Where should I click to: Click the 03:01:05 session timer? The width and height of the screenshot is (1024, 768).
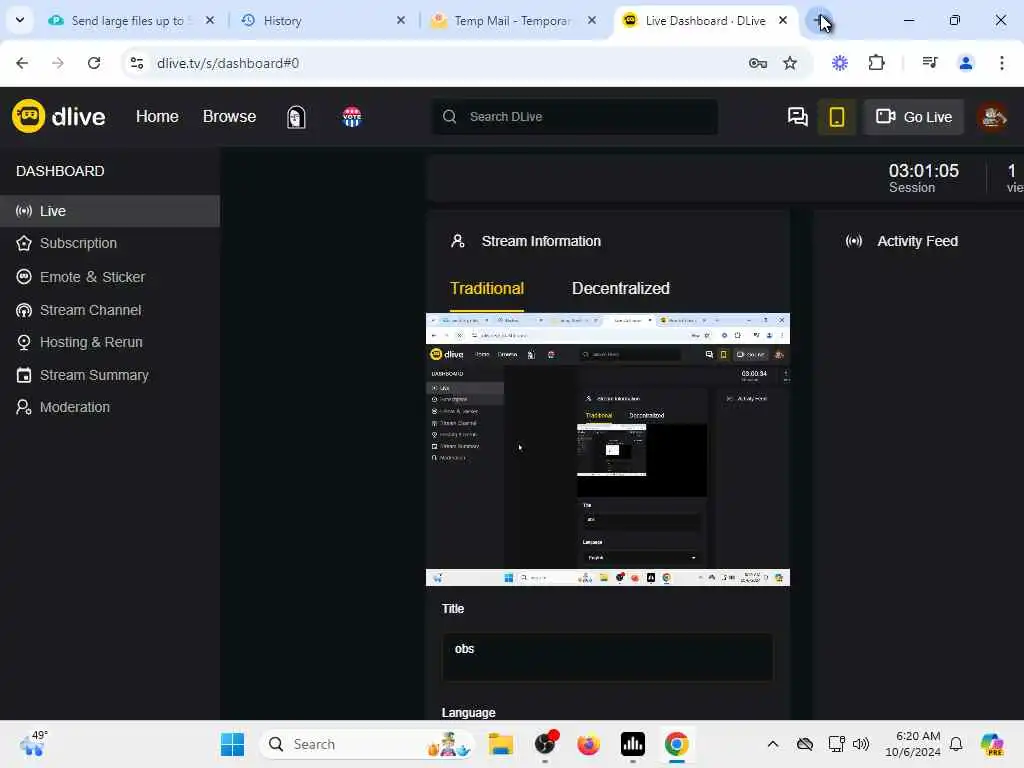[x=923, y=171]
